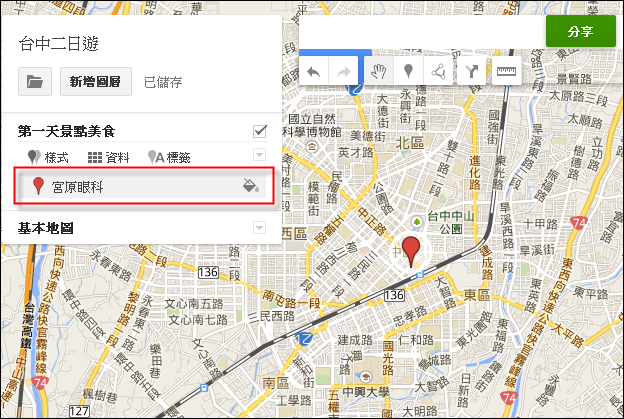Toggle 第一天景點美食 layer visibility checkbox

[x=260, y=131]
